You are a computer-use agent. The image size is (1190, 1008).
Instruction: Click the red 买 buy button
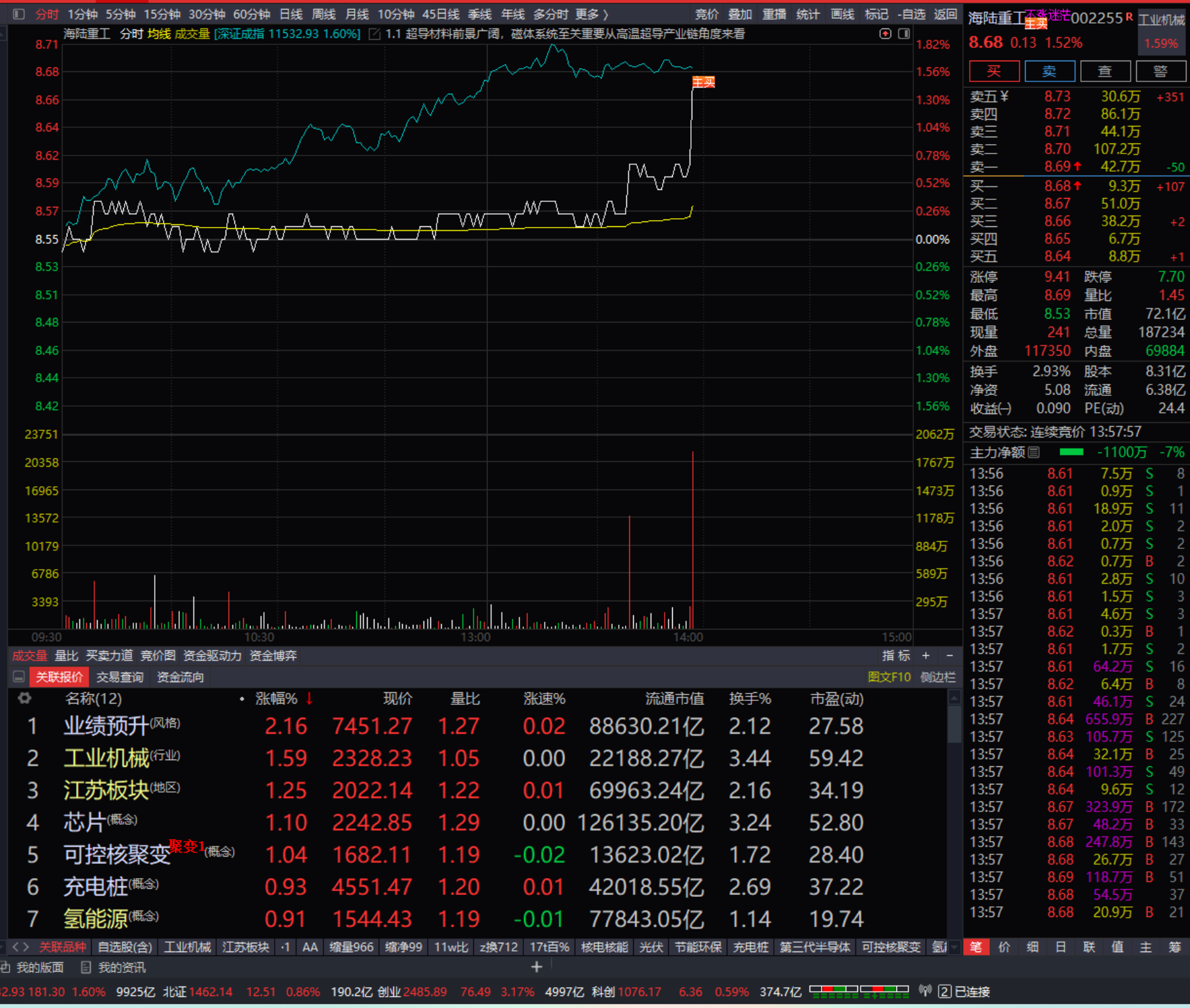[x=994, y=71]
